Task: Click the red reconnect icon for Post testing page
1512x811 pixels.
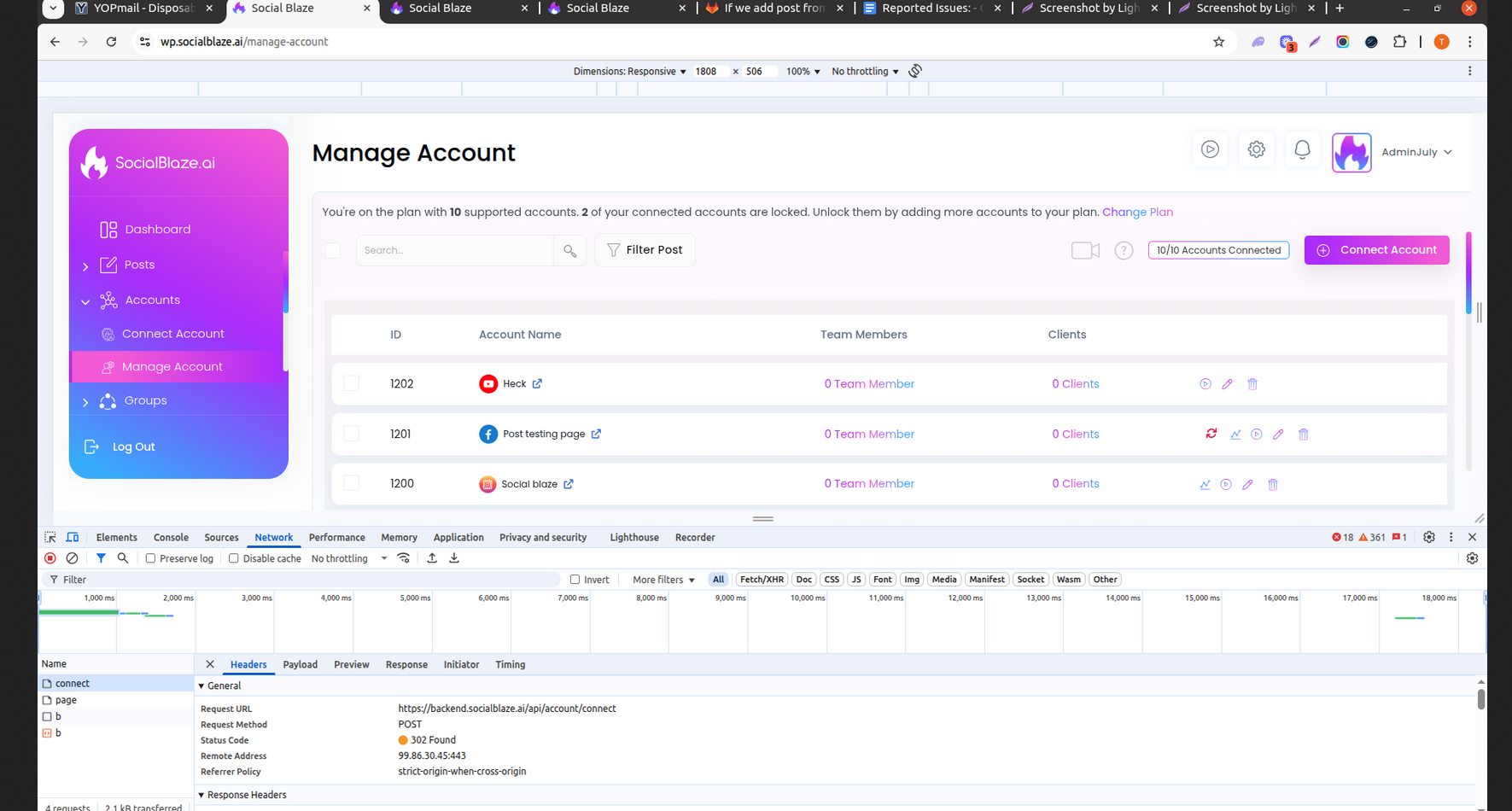Action: [x=1211, y=434]
